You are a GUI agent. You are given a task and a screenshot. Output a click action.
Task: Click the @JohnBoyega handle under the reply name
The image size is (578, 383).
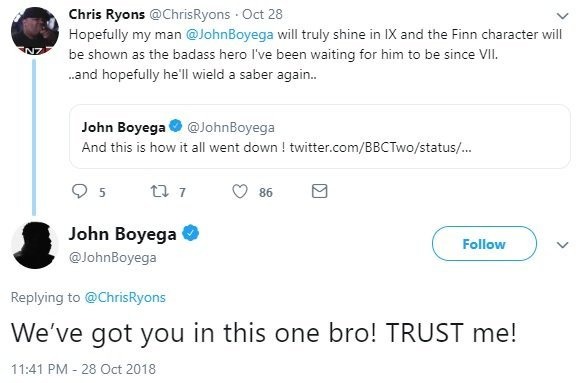point(112,257)
